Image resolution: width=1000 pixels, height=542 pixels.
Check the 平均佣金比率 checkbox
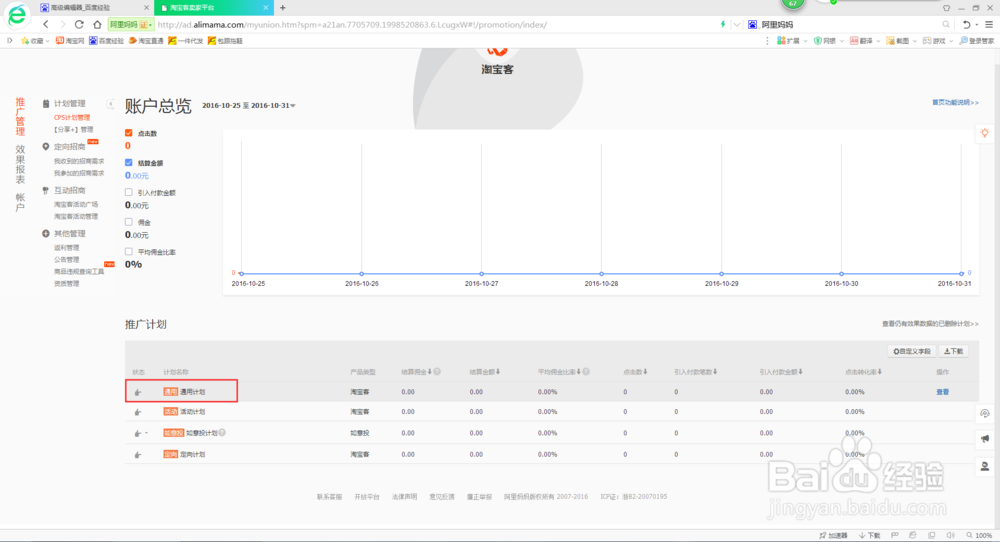coord(129,251)
